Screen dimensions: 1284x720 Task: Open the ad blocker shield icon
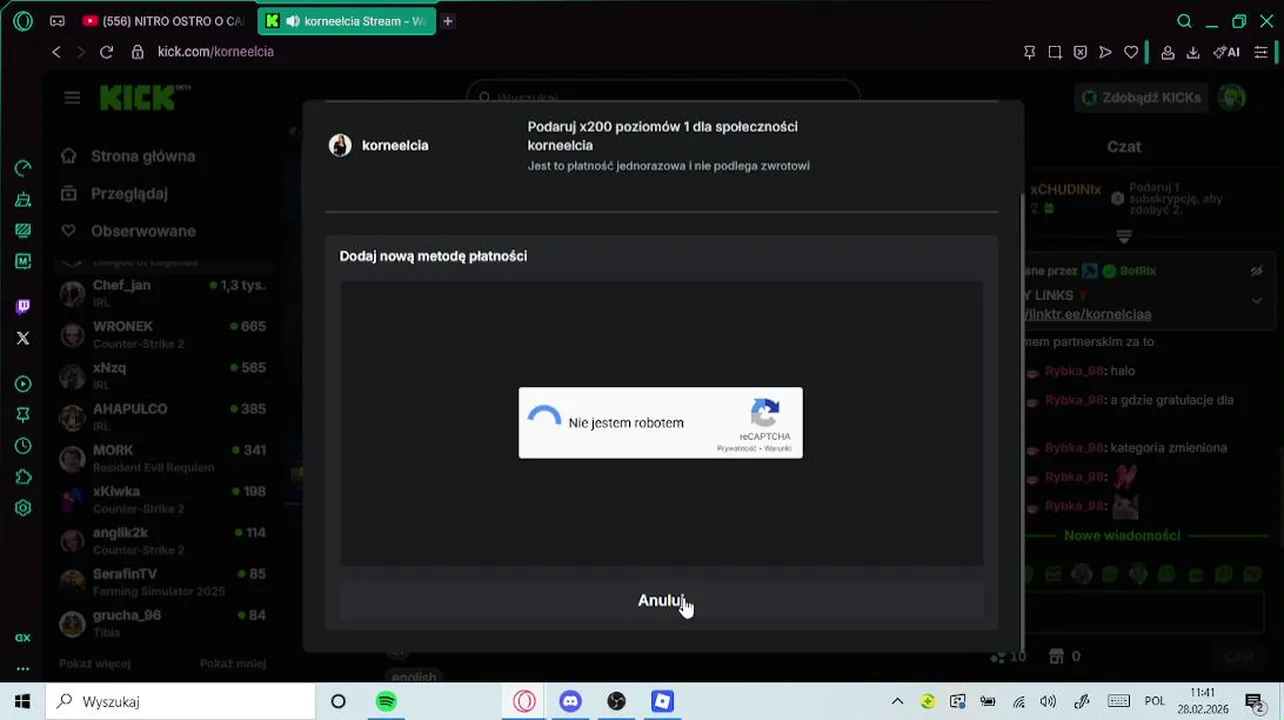coord(1080,52)
